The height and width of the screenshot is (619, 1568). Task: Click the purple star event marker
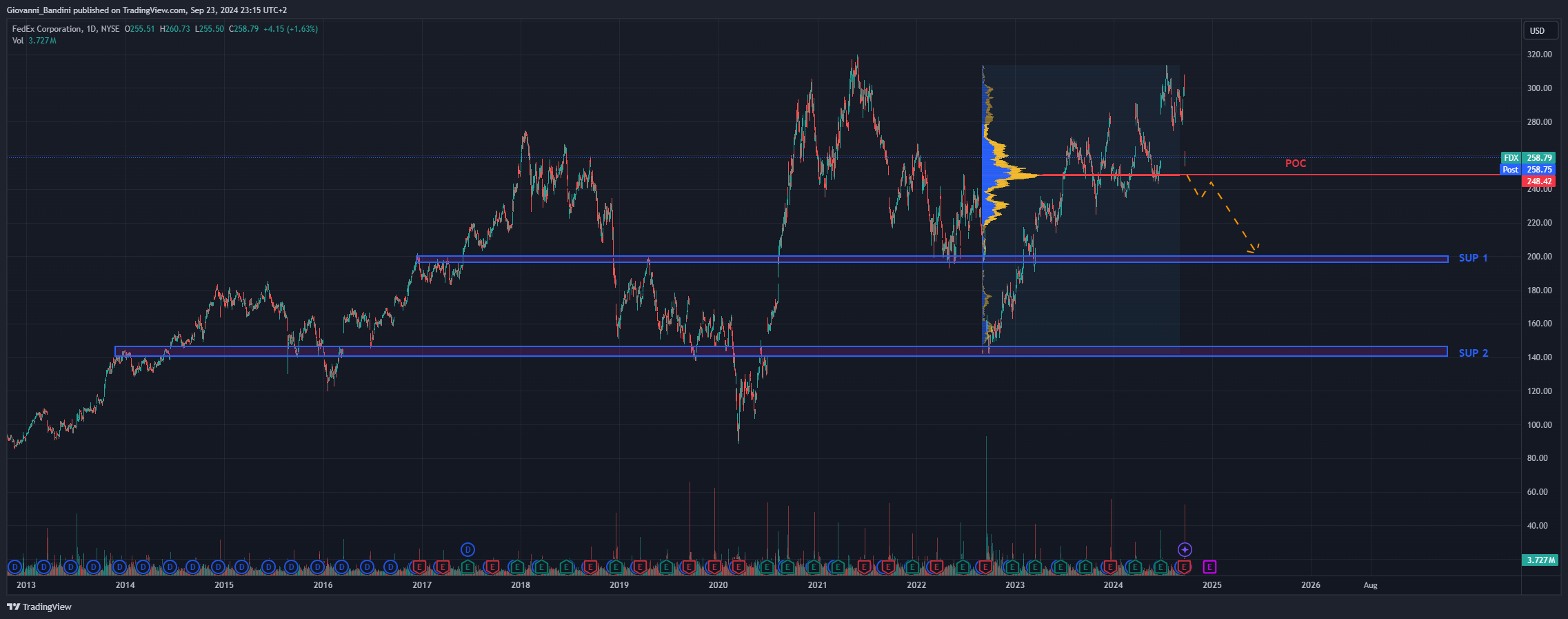coord(1185,550)
